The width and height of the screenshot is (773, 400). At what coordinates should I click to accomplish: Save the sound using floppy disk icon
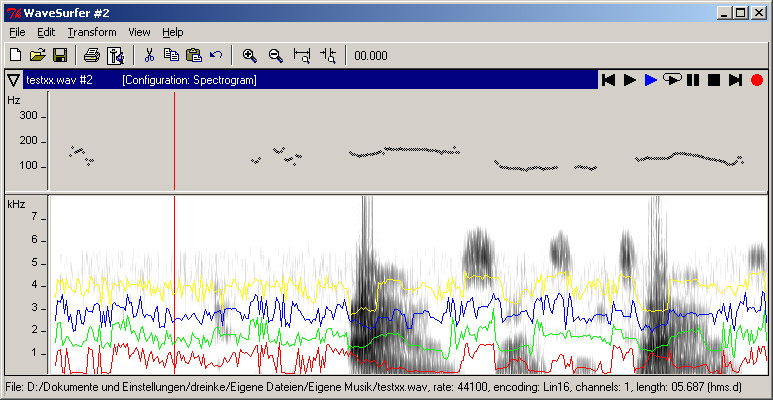[60, 55]
